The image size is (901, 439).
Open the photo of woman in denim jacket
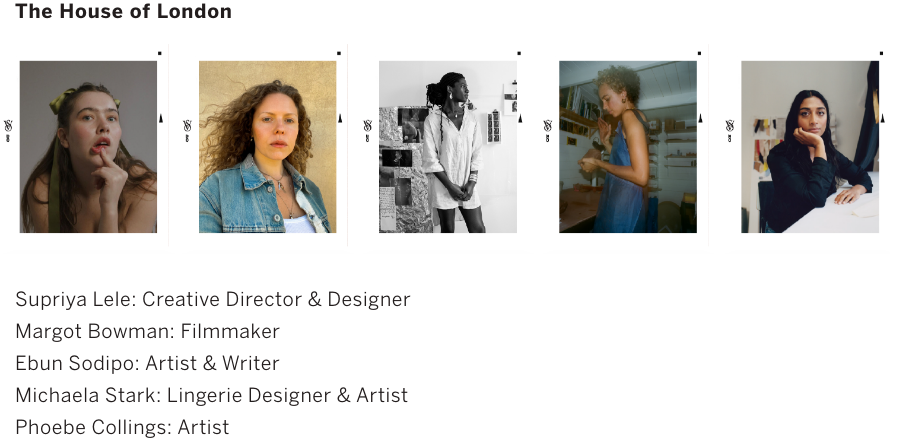pyautogui.click(x=268, y=147)
